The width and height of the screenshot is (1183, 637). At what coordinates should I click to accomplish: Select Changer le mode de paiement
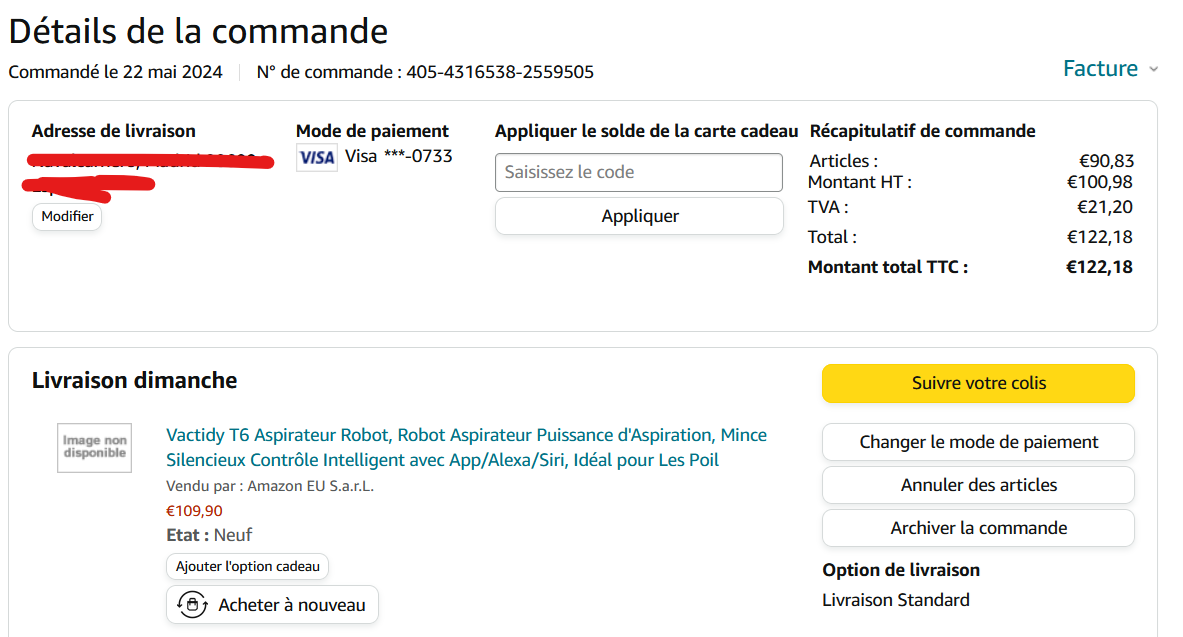[978, 442]
